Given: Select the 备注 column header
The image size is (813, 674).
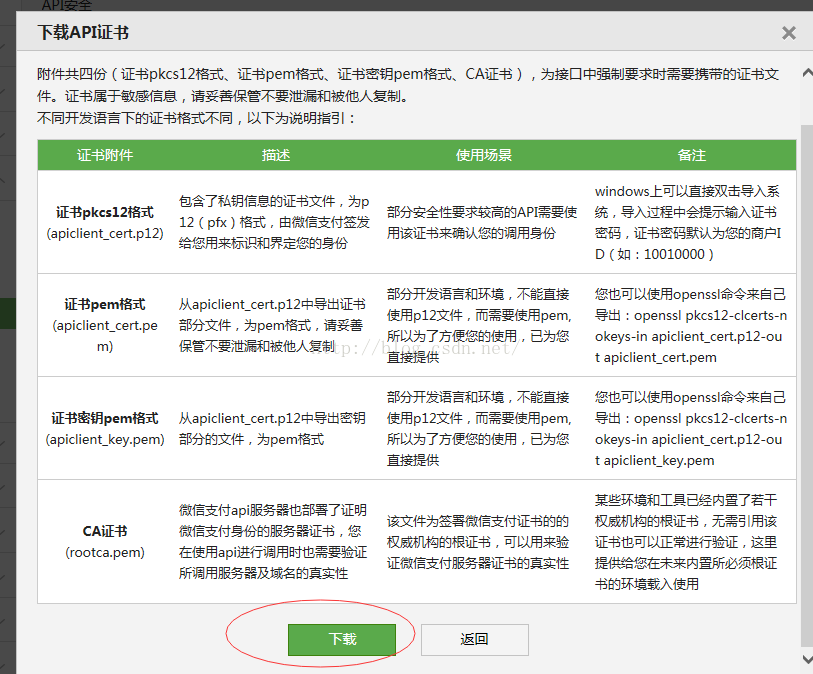Looking at the screenshot, I should coord(692,155).
